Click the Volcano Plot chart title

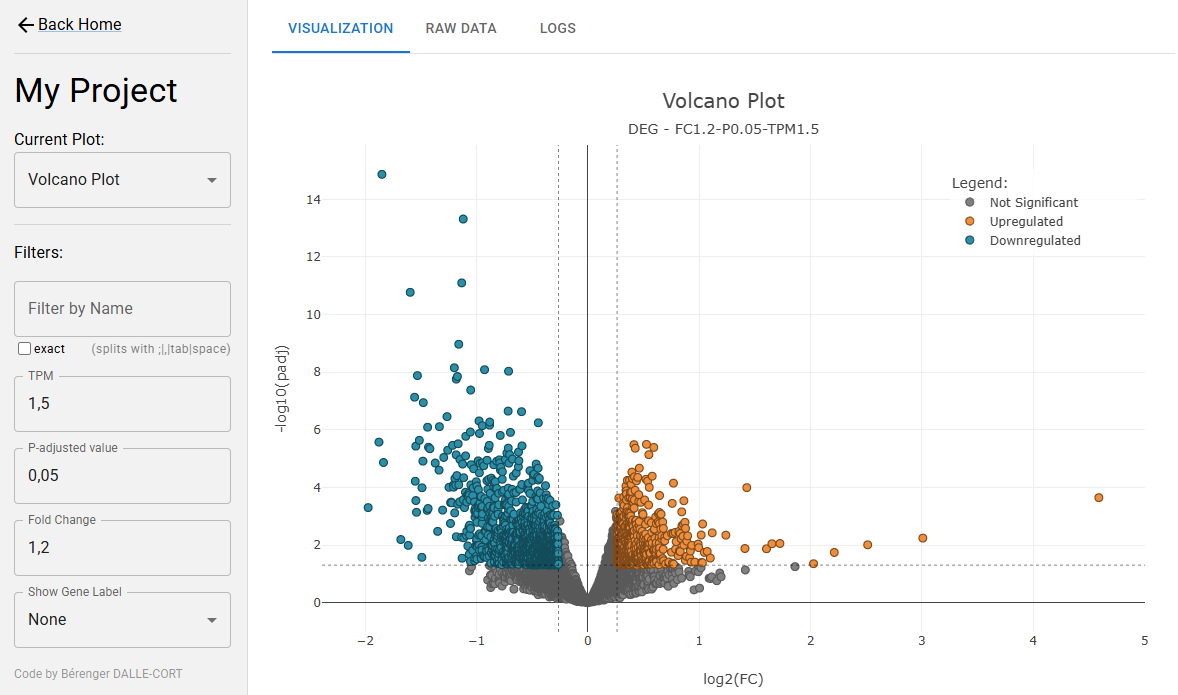tap(723, 101)
